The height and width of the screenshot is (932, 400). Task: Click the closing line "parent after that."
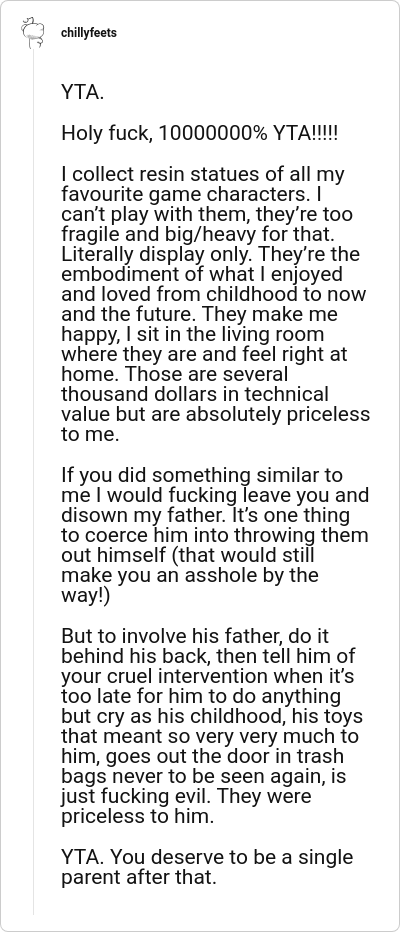(x=138, y=877)
